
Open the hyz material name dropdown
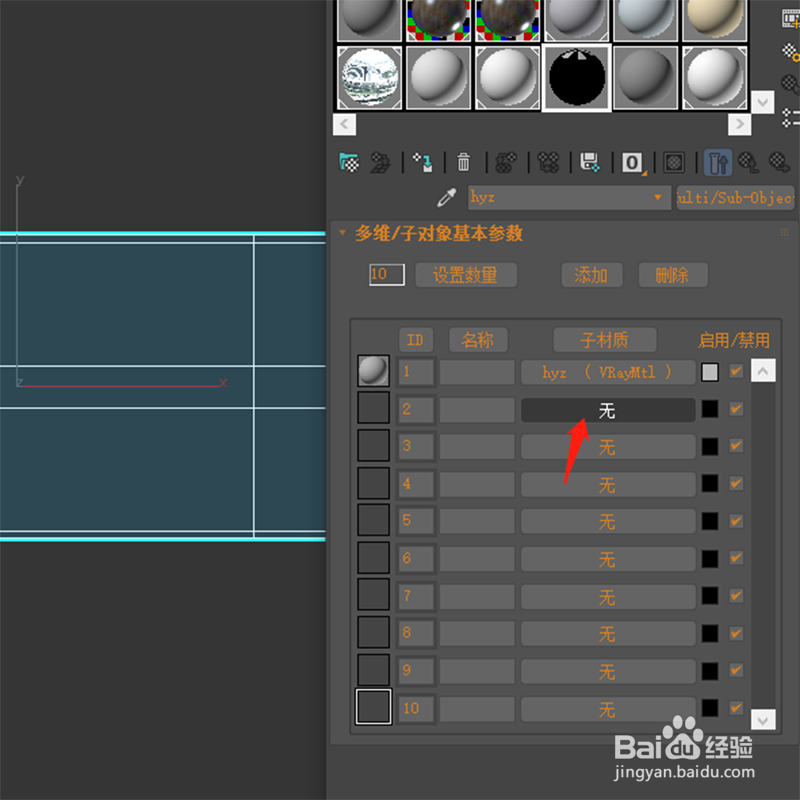[658, 197]
